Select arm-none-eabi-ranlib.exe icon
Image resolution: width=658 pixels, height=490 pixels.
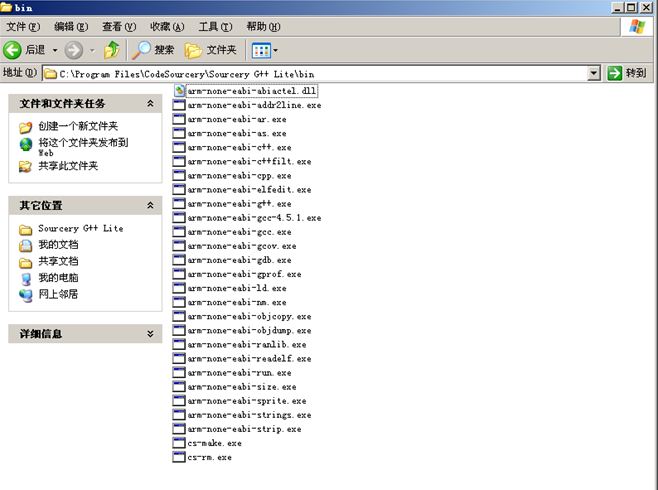click(179, 344)
